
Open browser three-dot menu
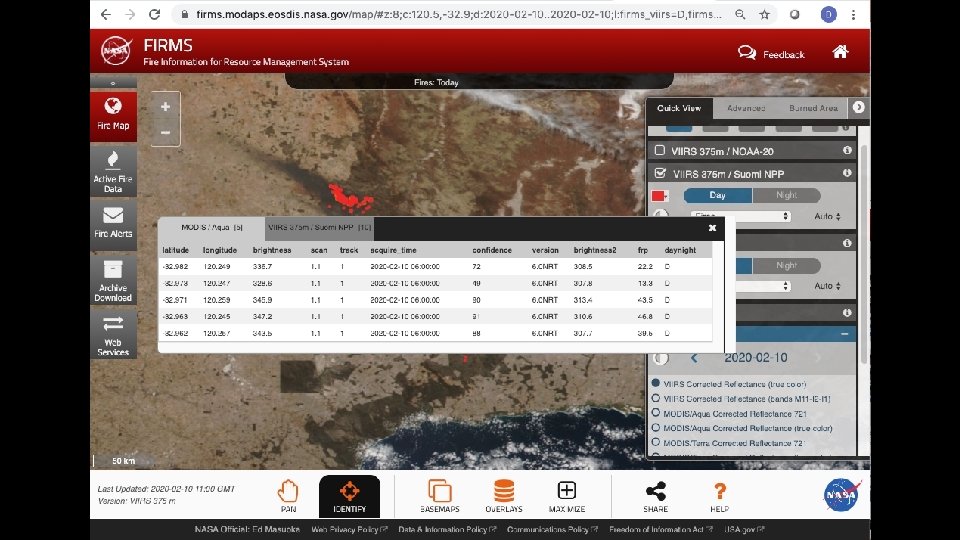[x=853, y=14]
